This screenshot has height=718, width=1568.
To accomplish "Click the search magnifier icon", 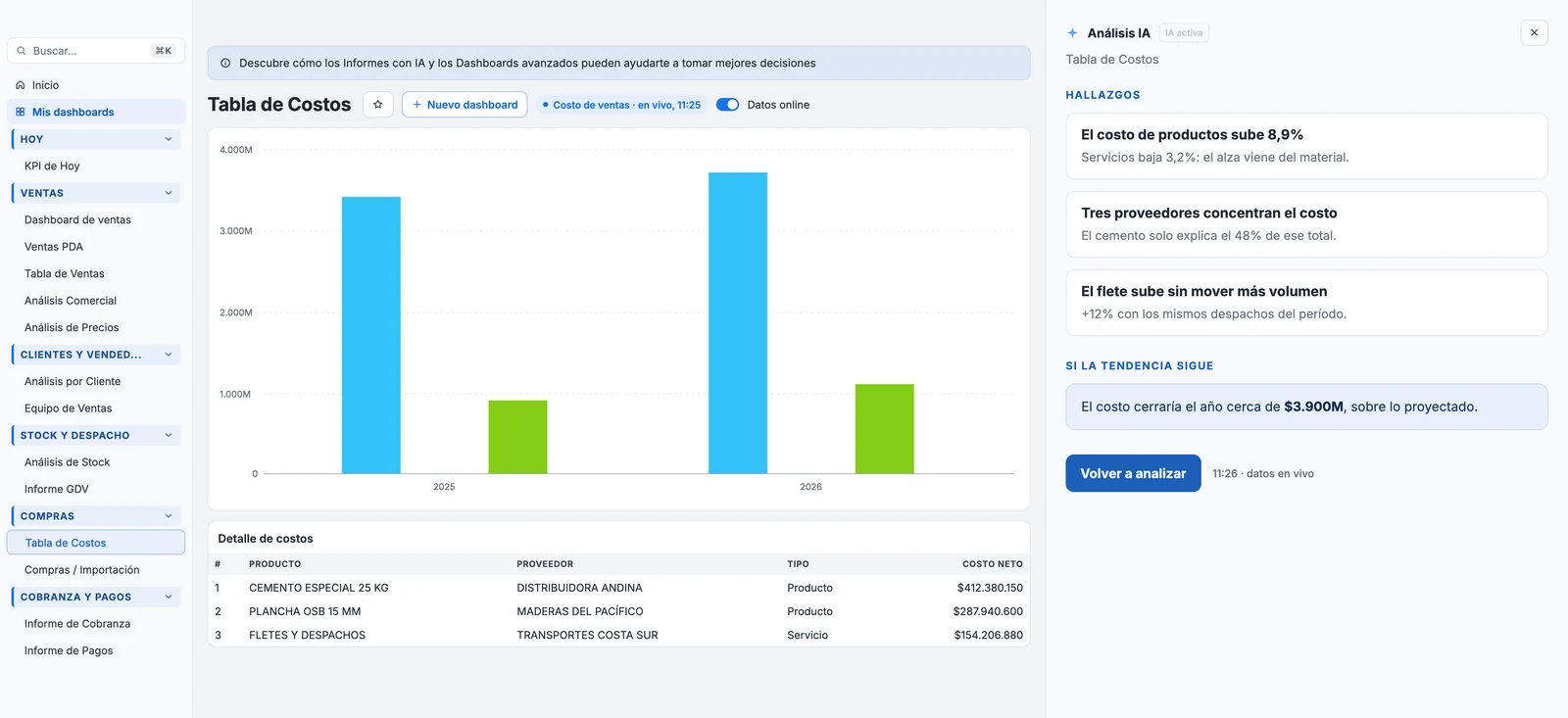I will click(22, 51).
